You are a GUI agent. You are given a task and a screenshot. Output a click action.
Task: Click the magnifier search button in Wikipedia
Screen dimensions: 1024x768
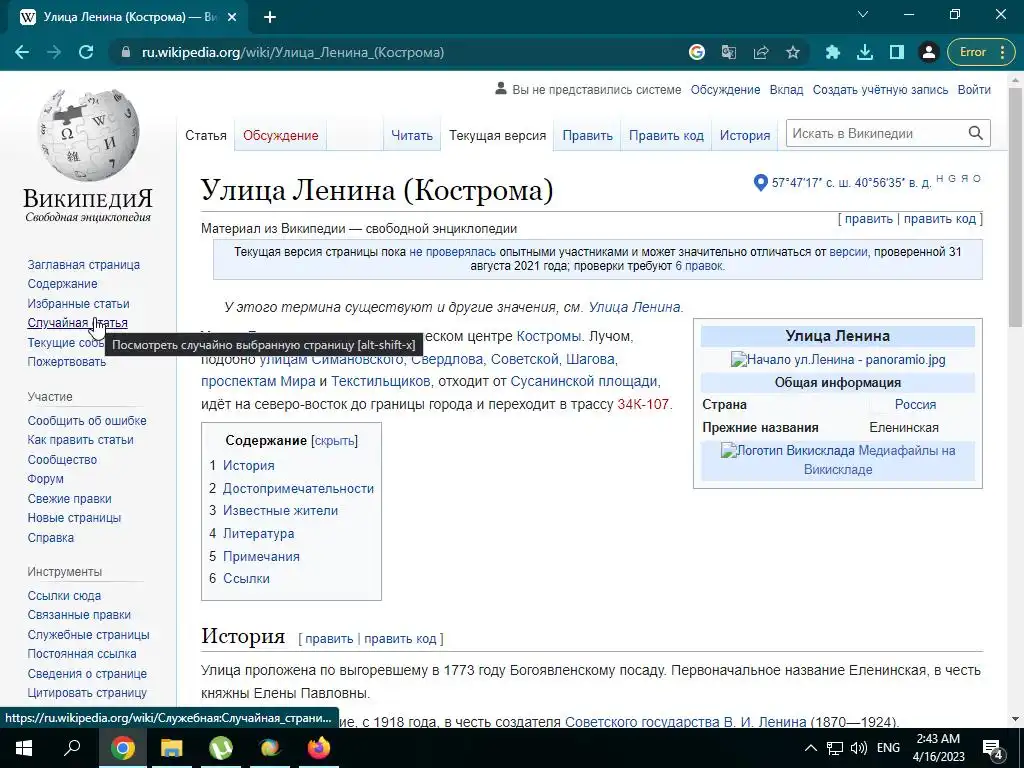tap(976, 133)
